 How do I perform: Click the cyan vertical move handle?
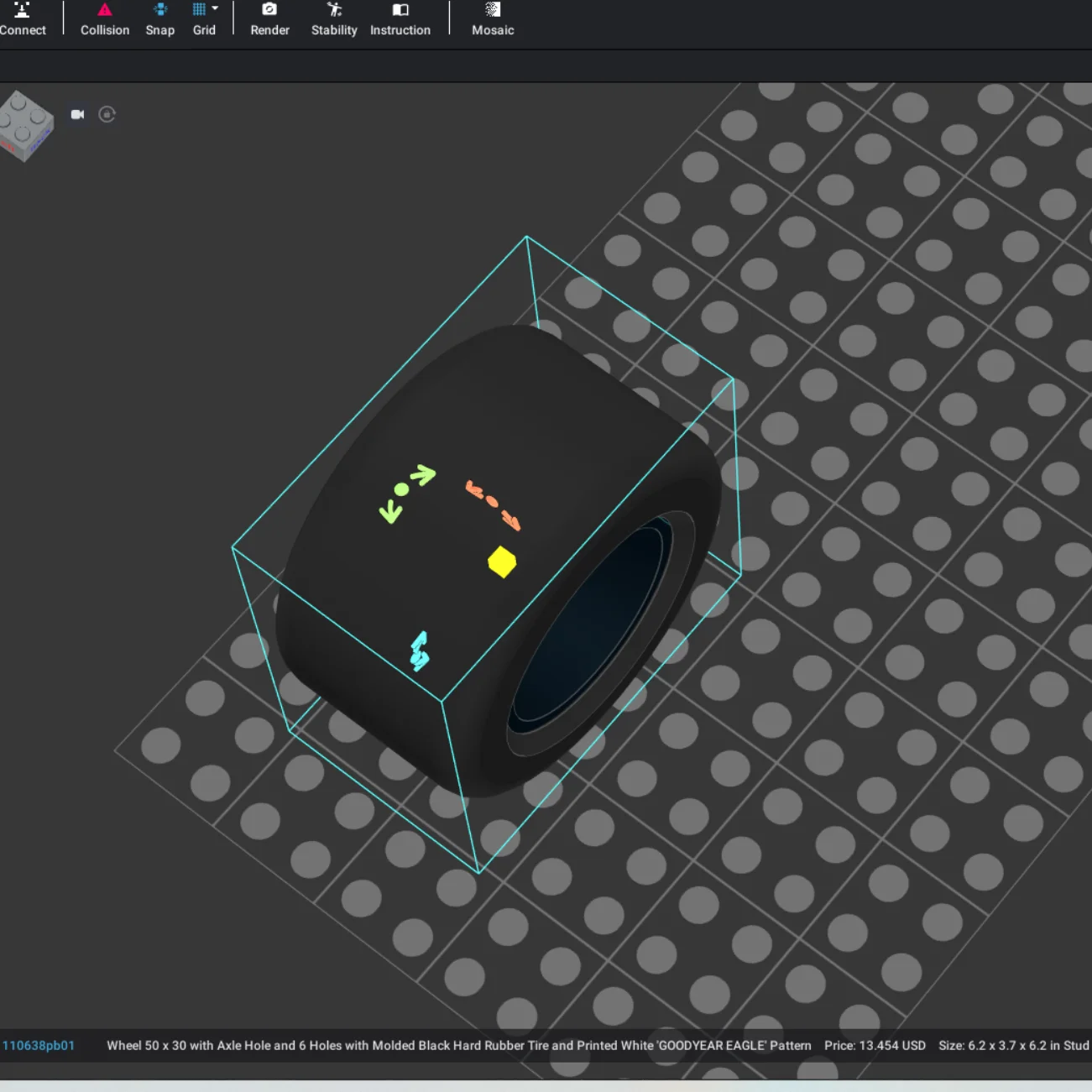(x=420, y=650)
